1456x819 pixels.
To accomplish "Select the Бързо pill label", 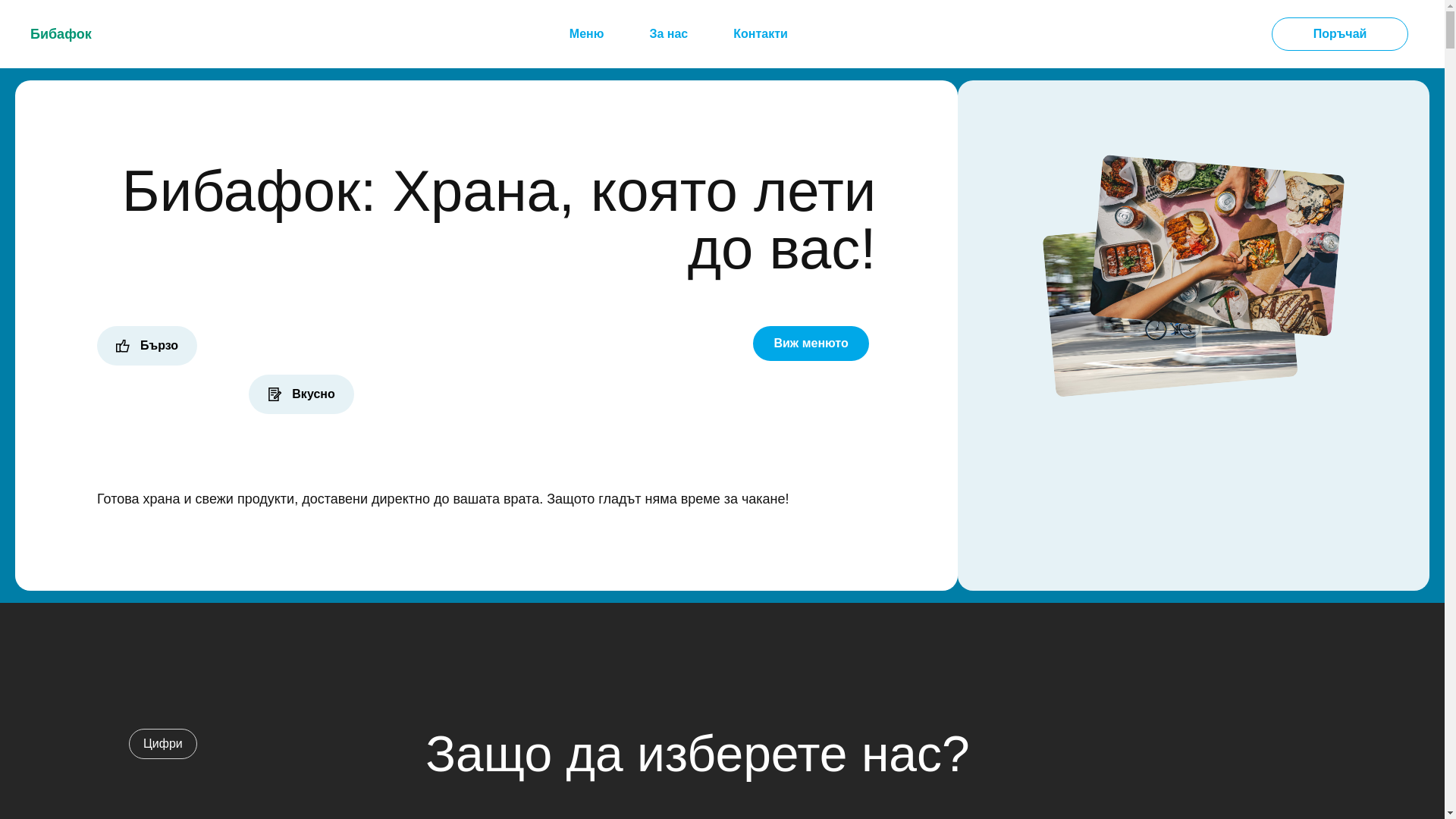I will click(159, 346).
